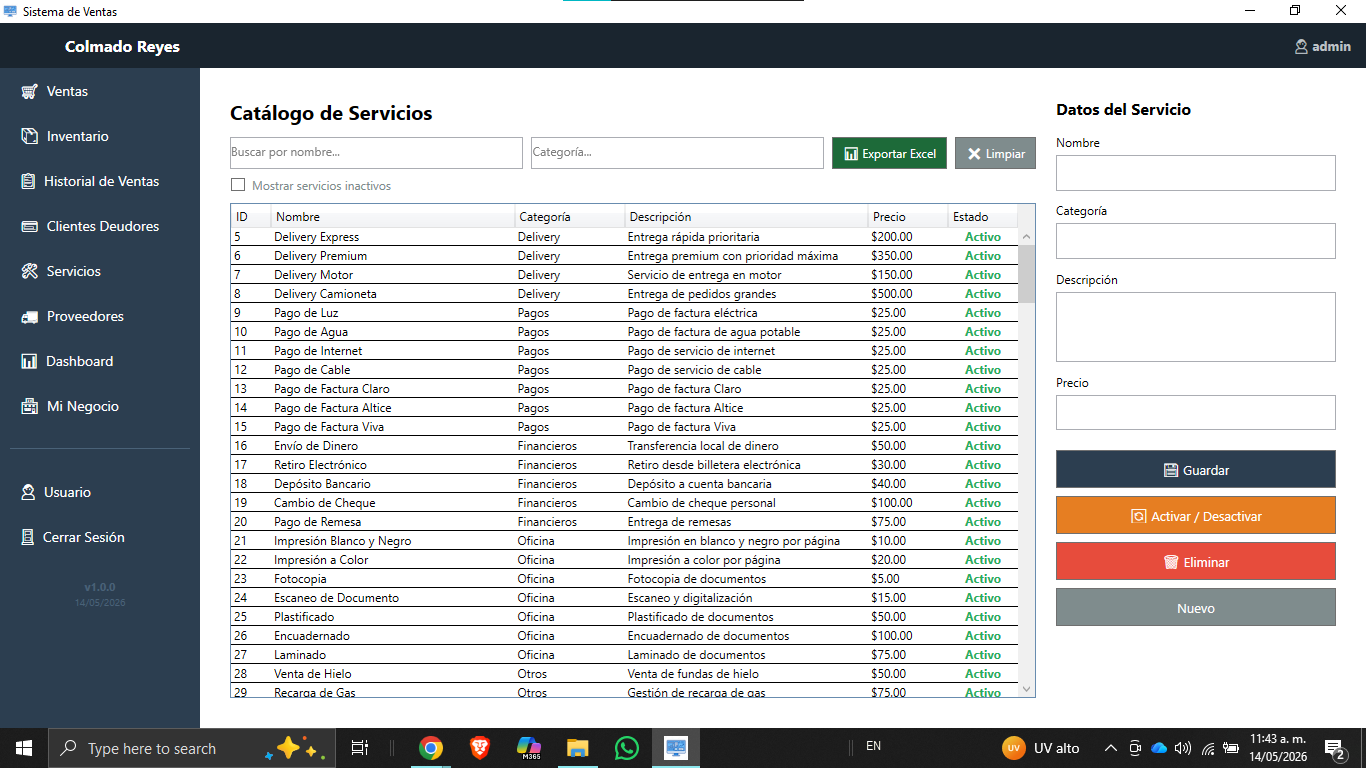Image resolution: width=1366 pixels, height=768 pixels.
Task: Click the Limpiar button
Action: [995, 153]
